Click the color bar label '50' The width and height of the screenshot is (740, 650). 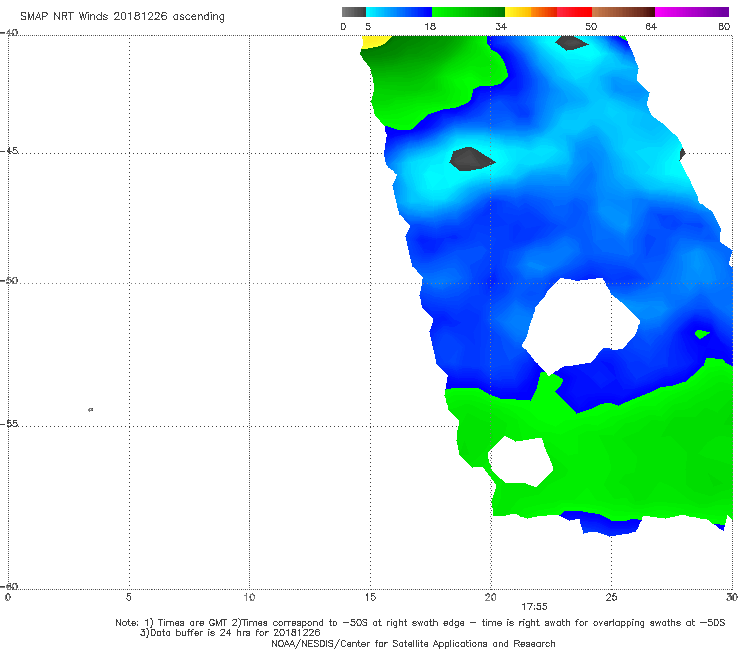pos(591,27)
